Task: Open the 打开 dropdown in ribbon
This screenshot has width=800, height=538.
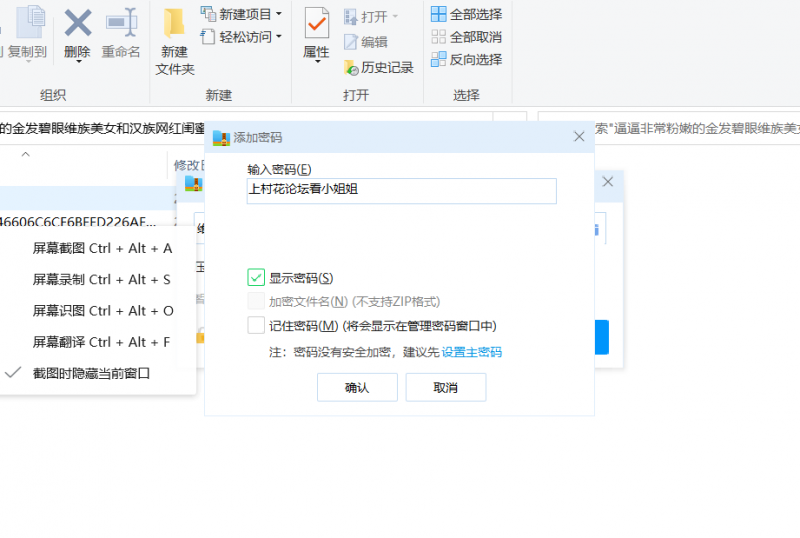Action: [x=394, y=17]
